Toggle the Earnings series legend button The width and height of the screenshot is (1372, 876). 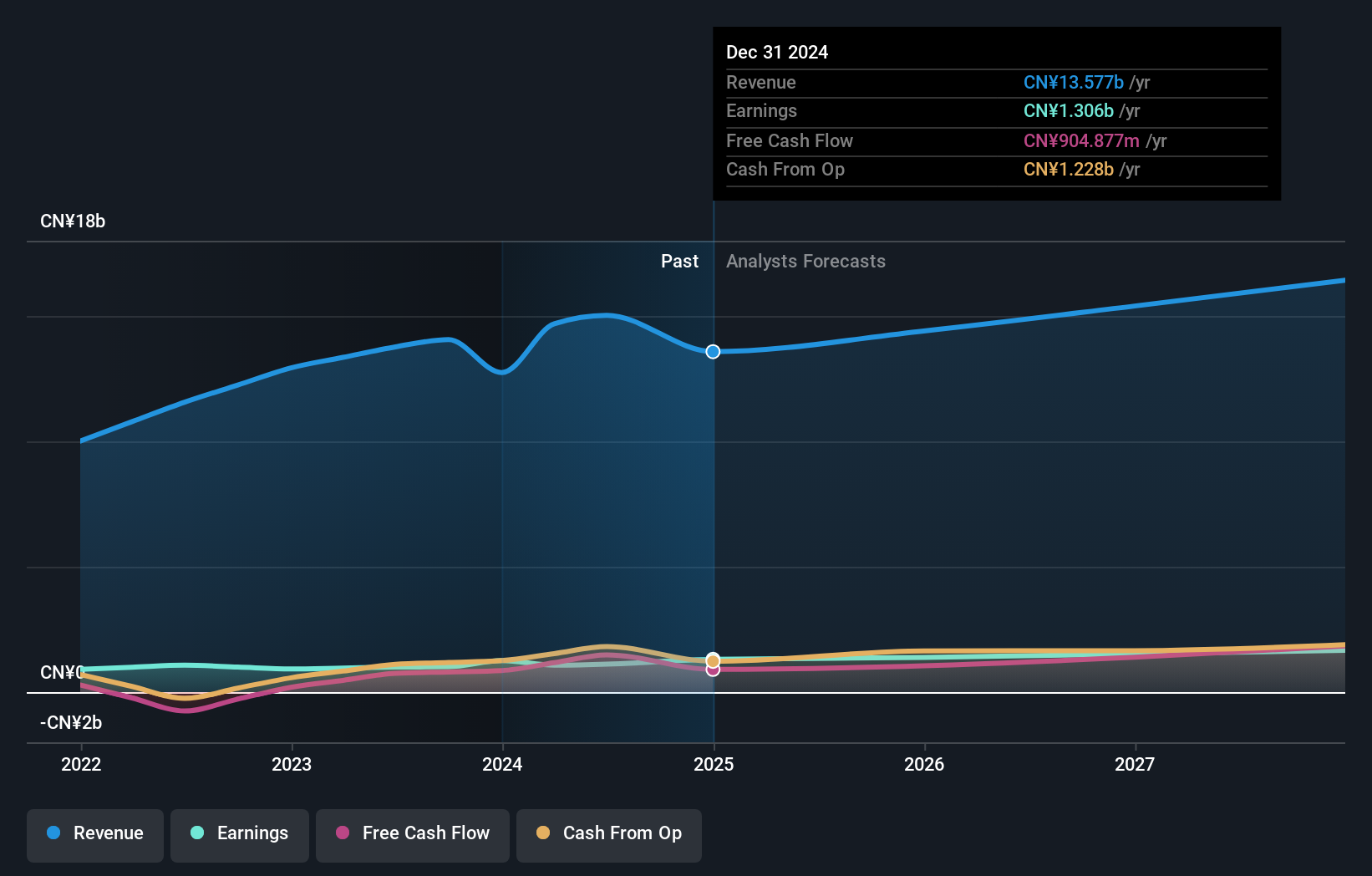tap(240, 835)
